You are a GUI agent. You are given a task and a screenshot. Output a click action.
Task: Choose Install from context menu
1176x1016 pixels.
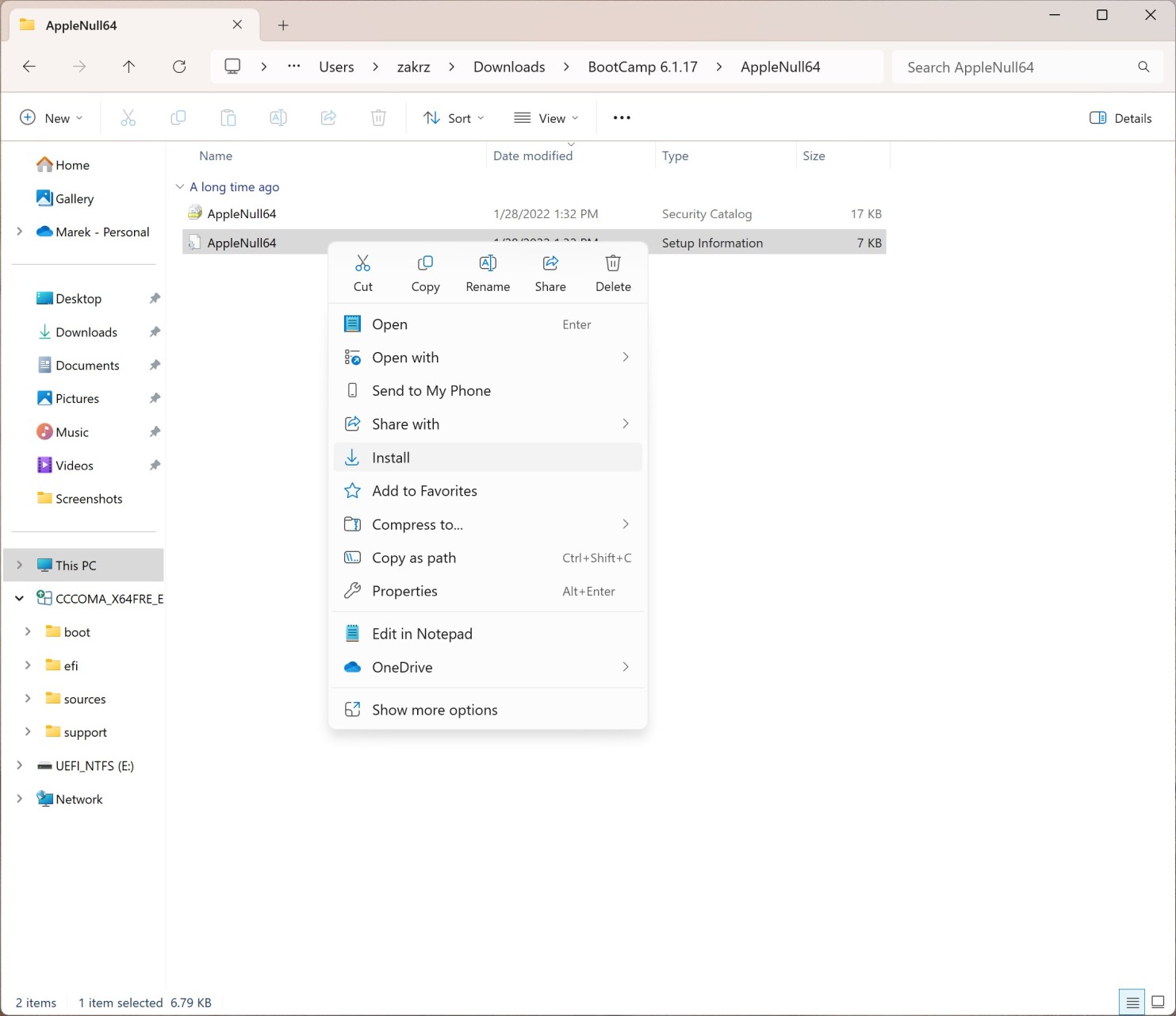488,458
